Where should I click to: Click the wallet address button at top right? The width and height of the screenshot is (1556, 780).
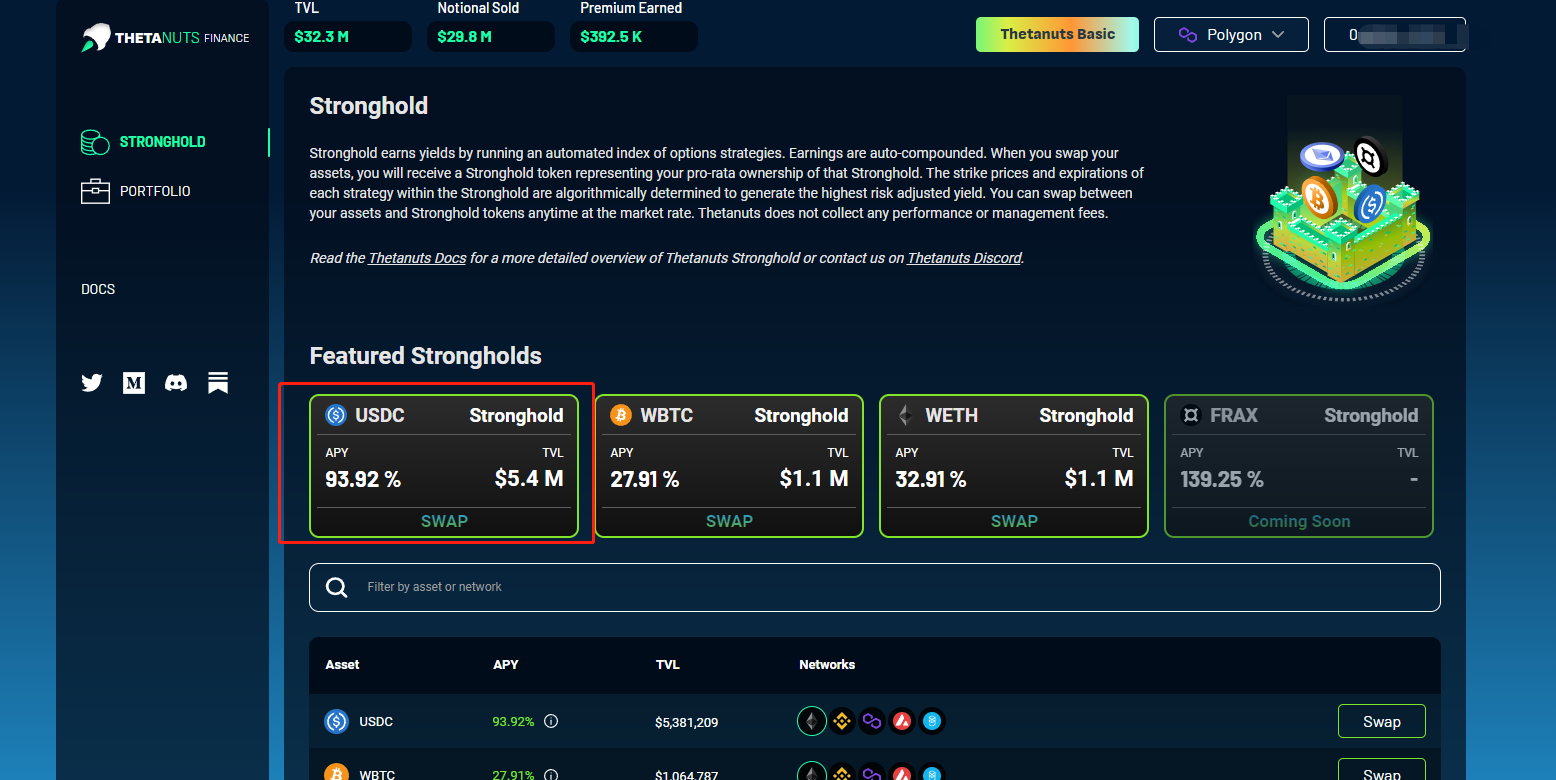pyautogui.click(x=1395, y=35)
